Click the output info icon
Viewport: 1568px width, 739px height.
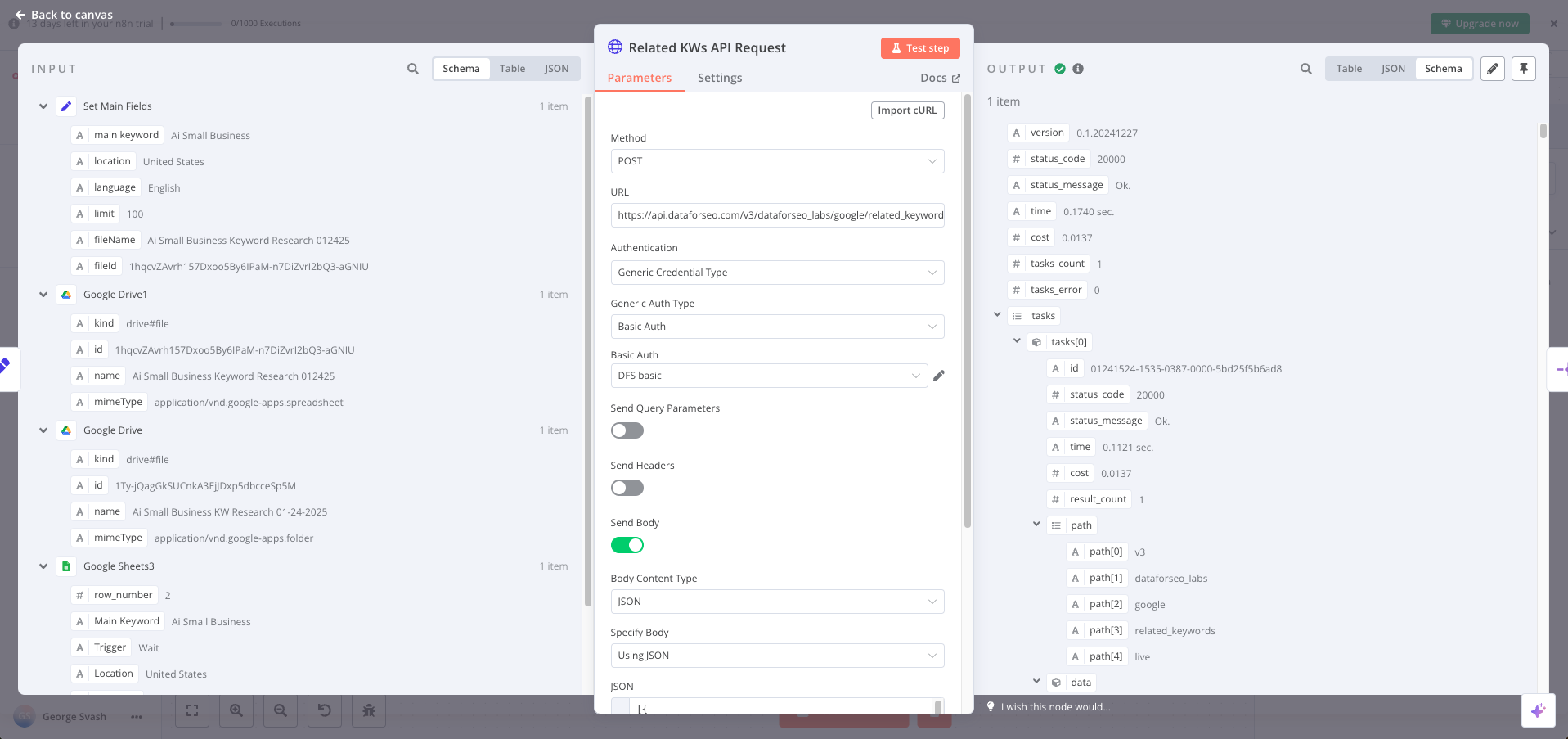(1078, 69)
